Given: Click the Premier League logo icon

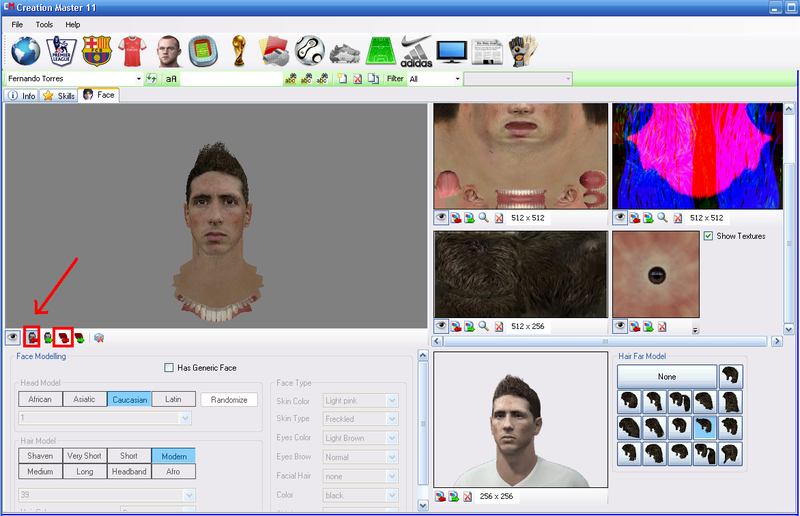Looking at the screenshot, I should (61, 50).
